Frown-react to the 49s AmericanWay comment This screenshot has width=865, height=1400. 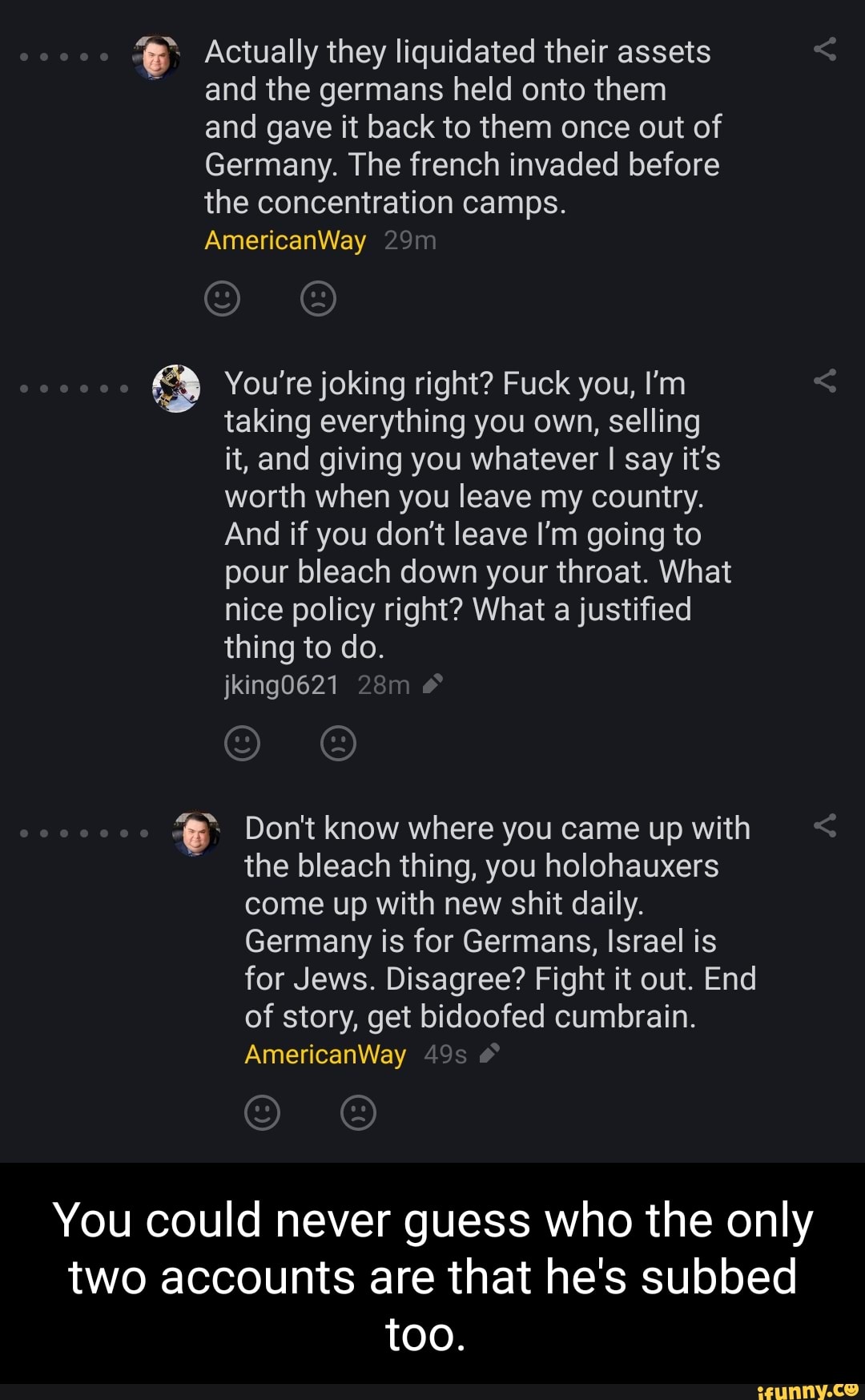[358, 1112]
